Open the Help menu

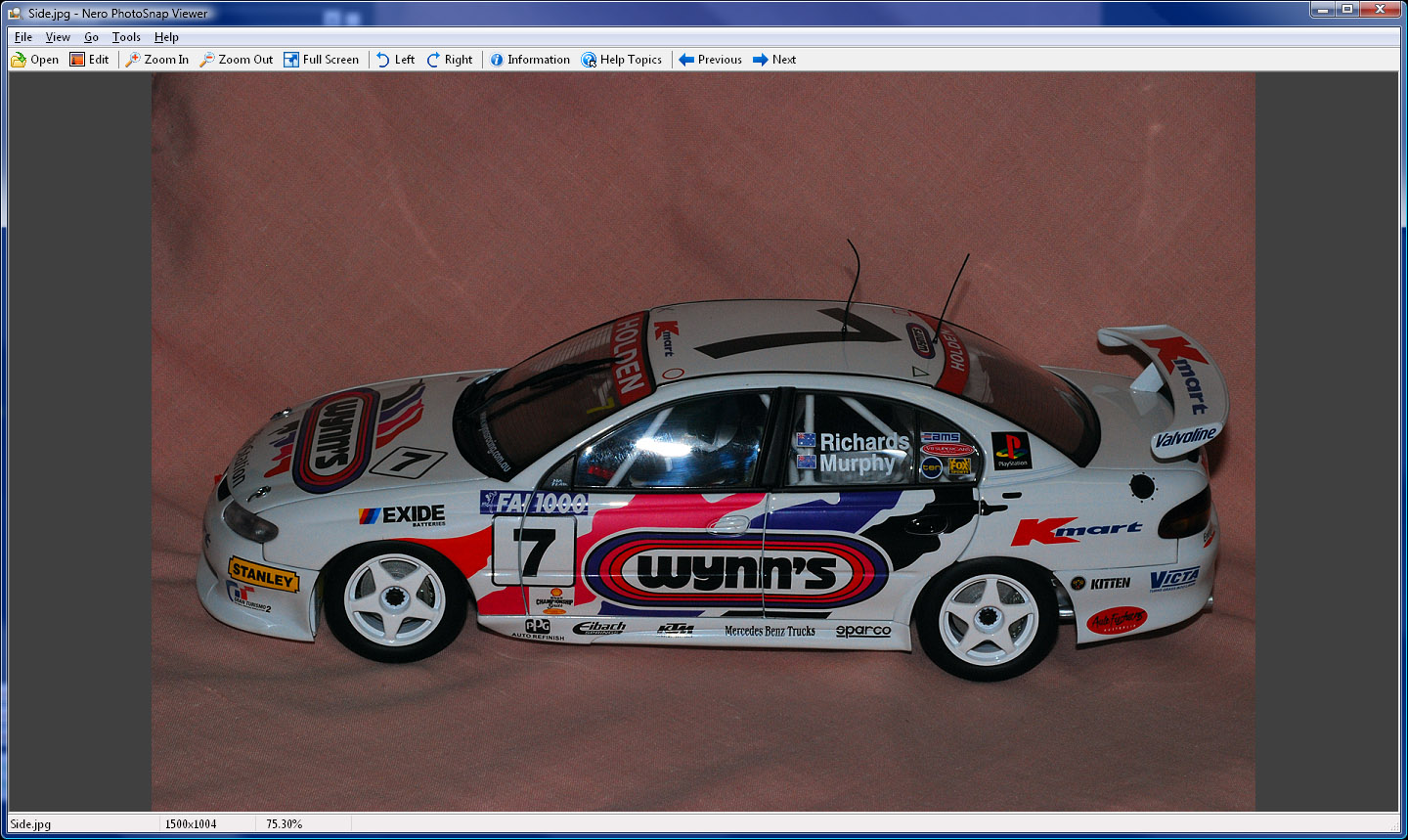click(x=166, y=37)
